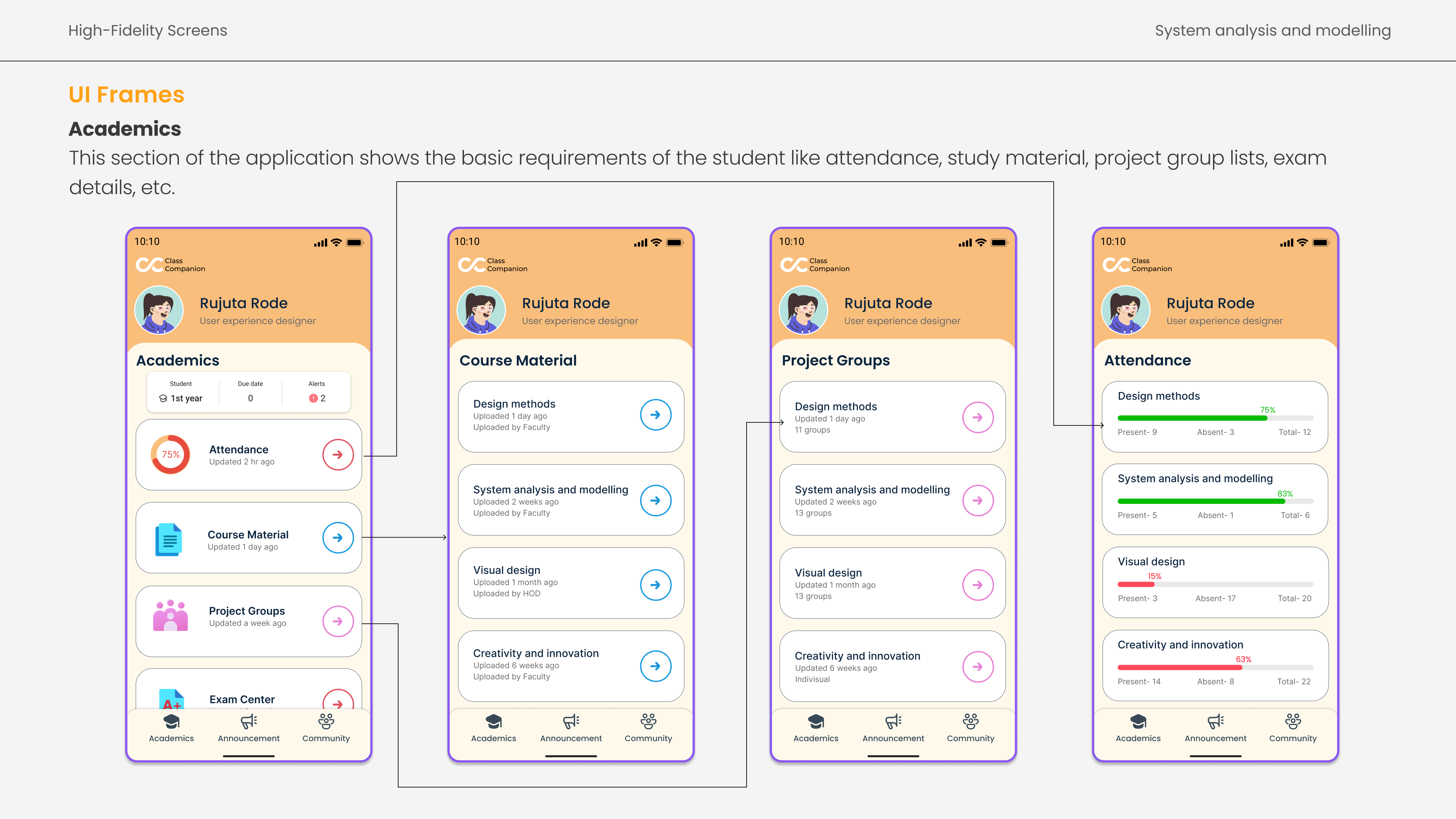Open Visual design project groups pink arrow

point(977,585)
